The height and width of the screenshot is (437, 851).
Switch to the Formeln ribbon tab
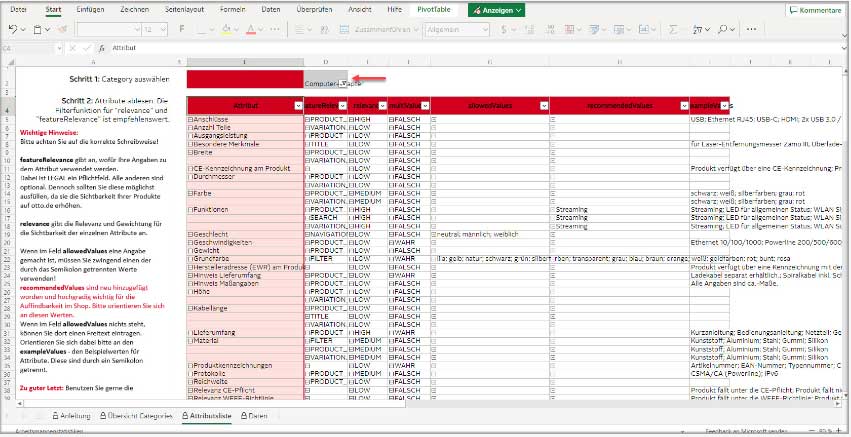(x=232, y=10)
